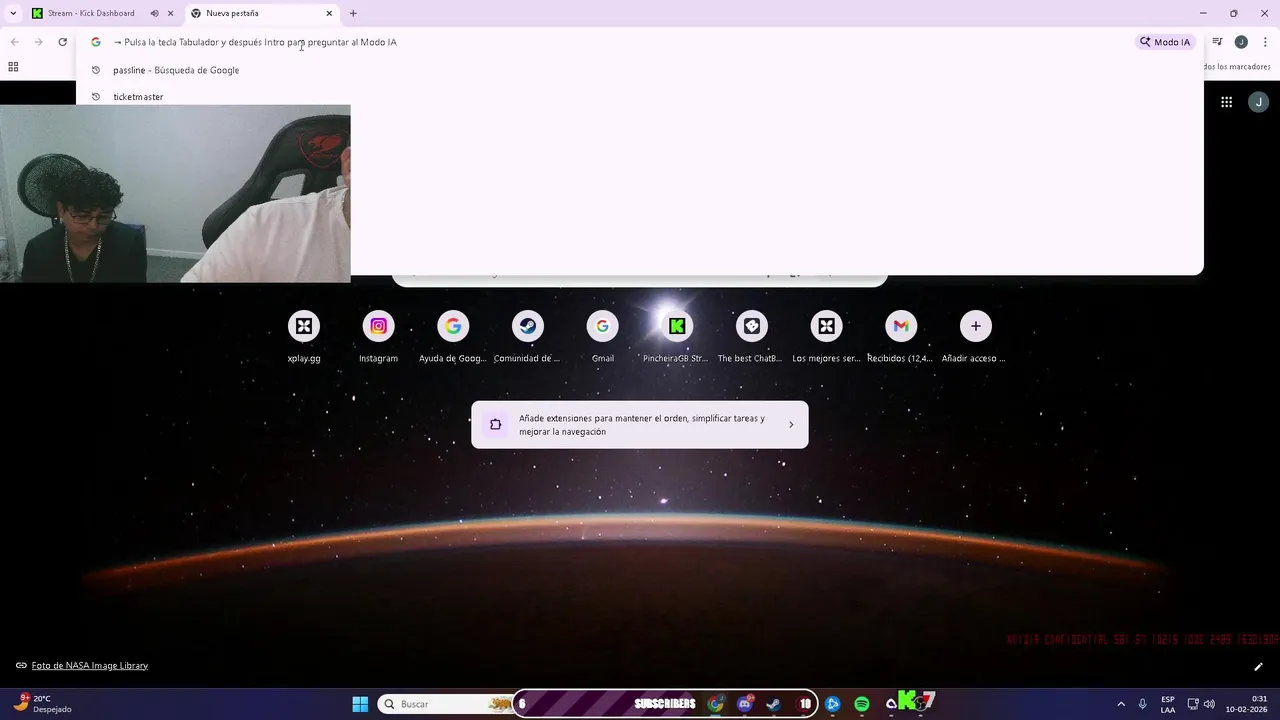Screen dimensions: 1280x720
Task: Select the Nueva pestaña tab
Action: 260,13
